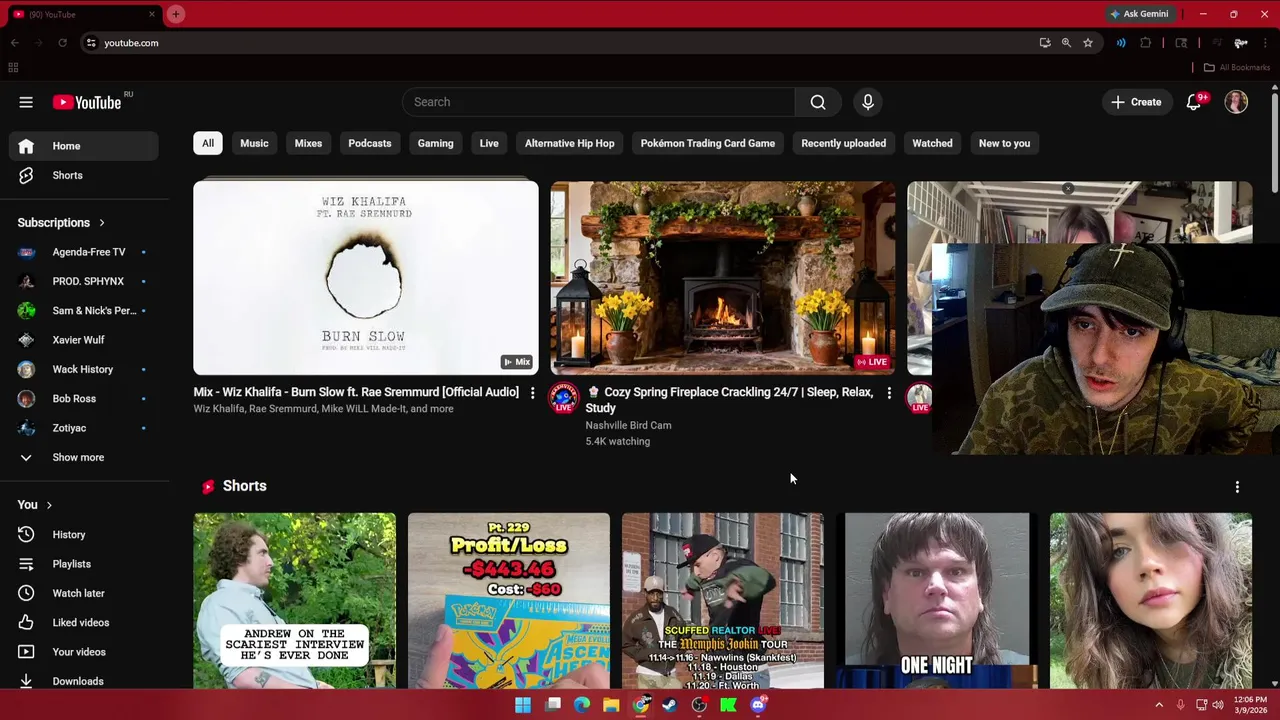Open Agenda-Free TV subscription
The image size is (1280, 720).
(84, 252)
